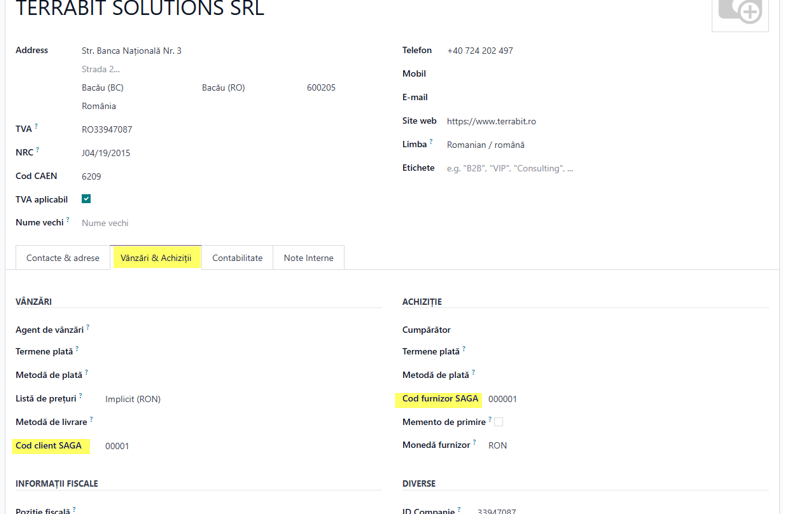Viewport: 791px width, 519px height.
Task: Click the help icon beside Monedă furnizor
Action: (x=474, y=442)
